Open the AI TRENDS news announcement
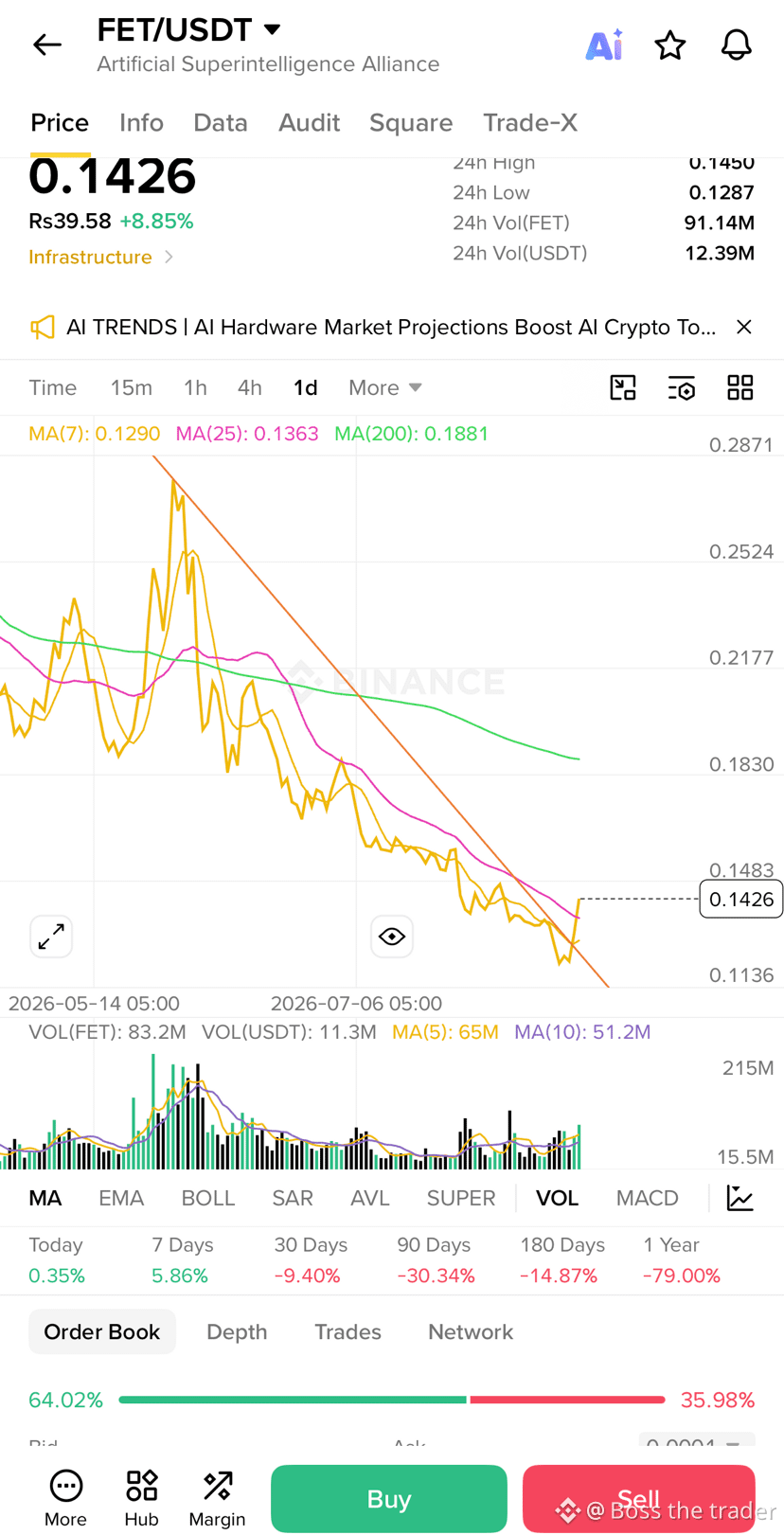The image size is (784, 1535). tap(391, 328)
